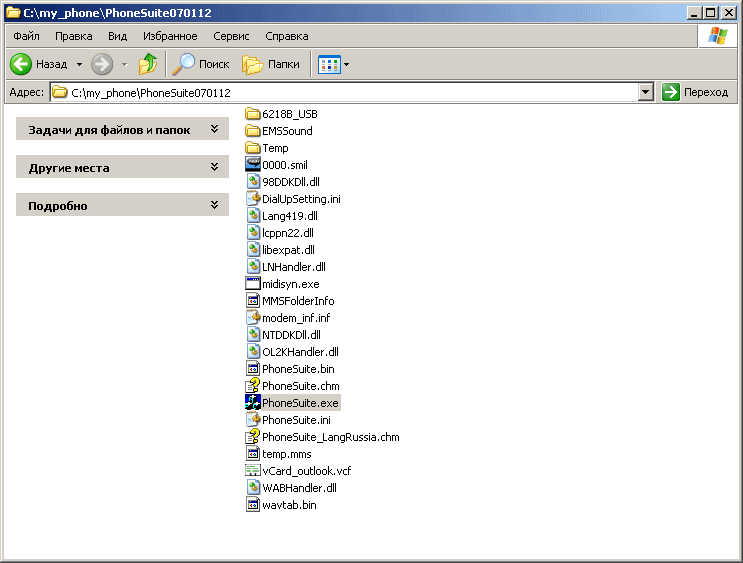Select the Lang419.dll file icon

pyautogui.click(x=253, y=216)
